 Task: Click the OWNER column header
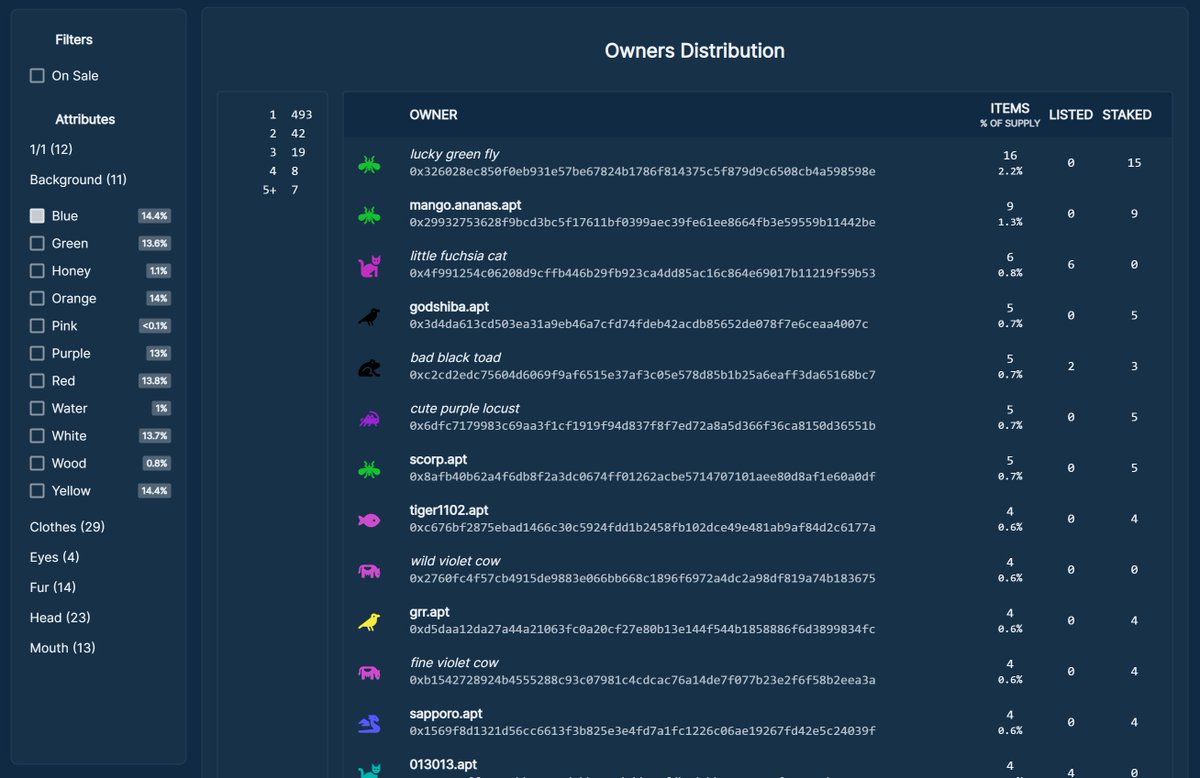pos(434,115)
